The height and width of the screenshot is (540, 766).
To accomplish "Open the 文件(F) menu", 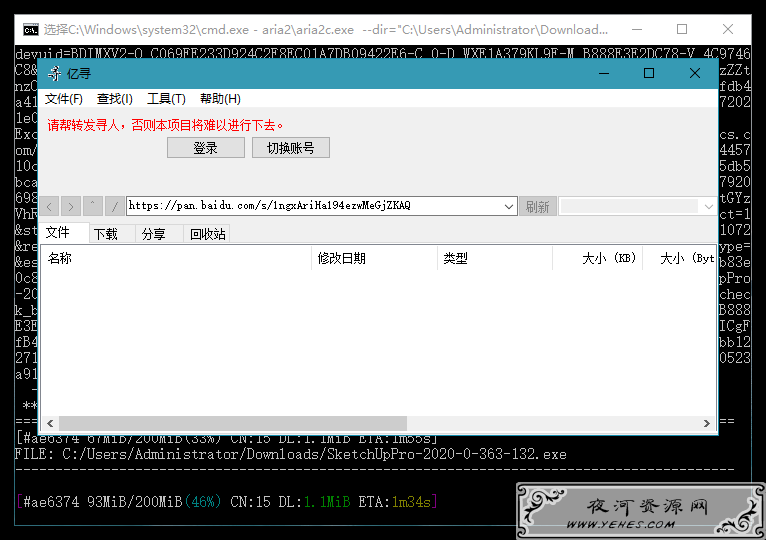I will pyautogui.click(x=64, y=99).
